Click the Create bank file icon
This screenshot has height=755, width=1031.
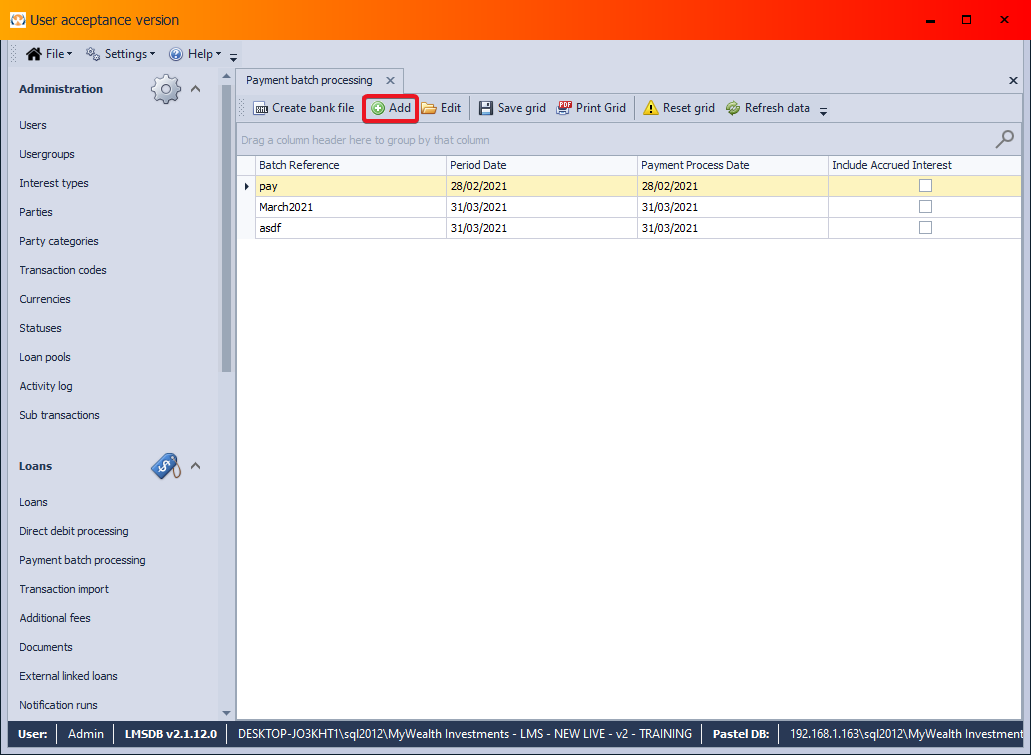[x=260, y=108]
